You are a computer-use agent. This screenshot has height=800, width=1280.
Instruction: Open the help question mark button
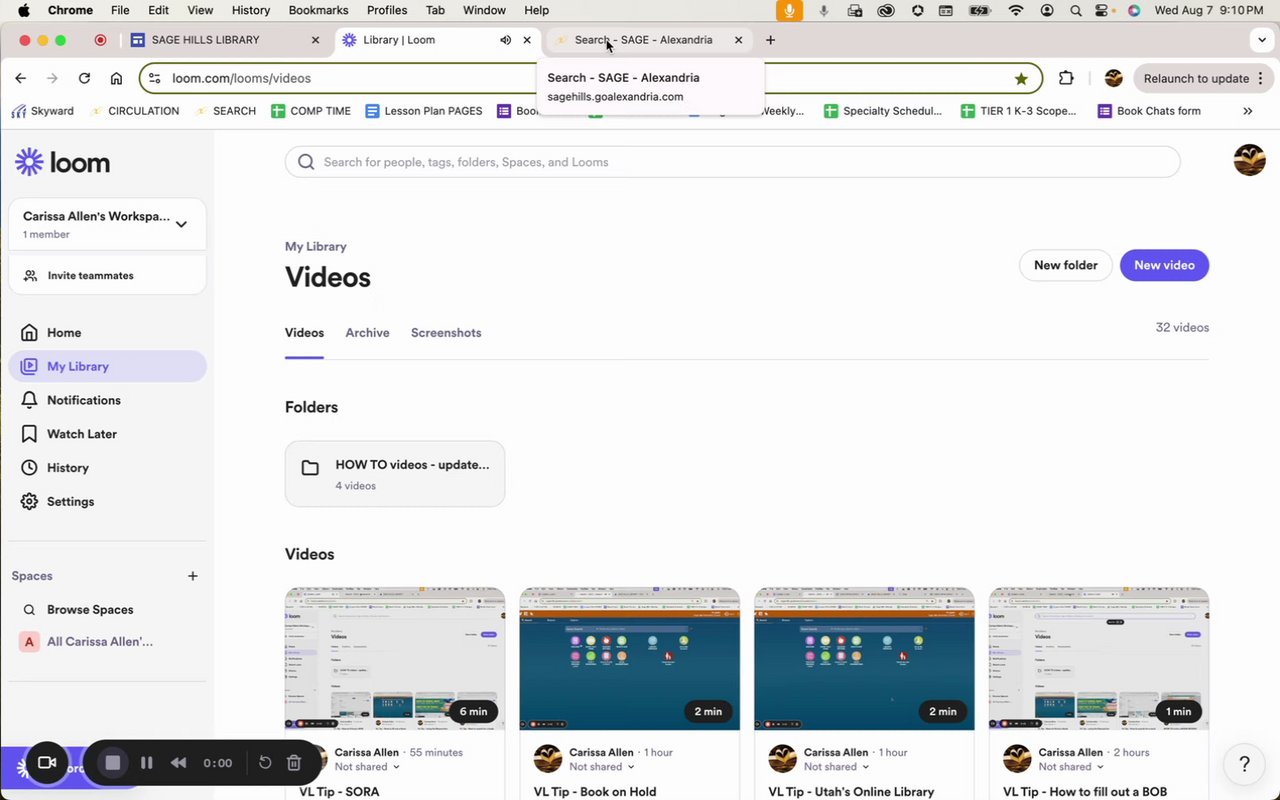point(1244,764)
